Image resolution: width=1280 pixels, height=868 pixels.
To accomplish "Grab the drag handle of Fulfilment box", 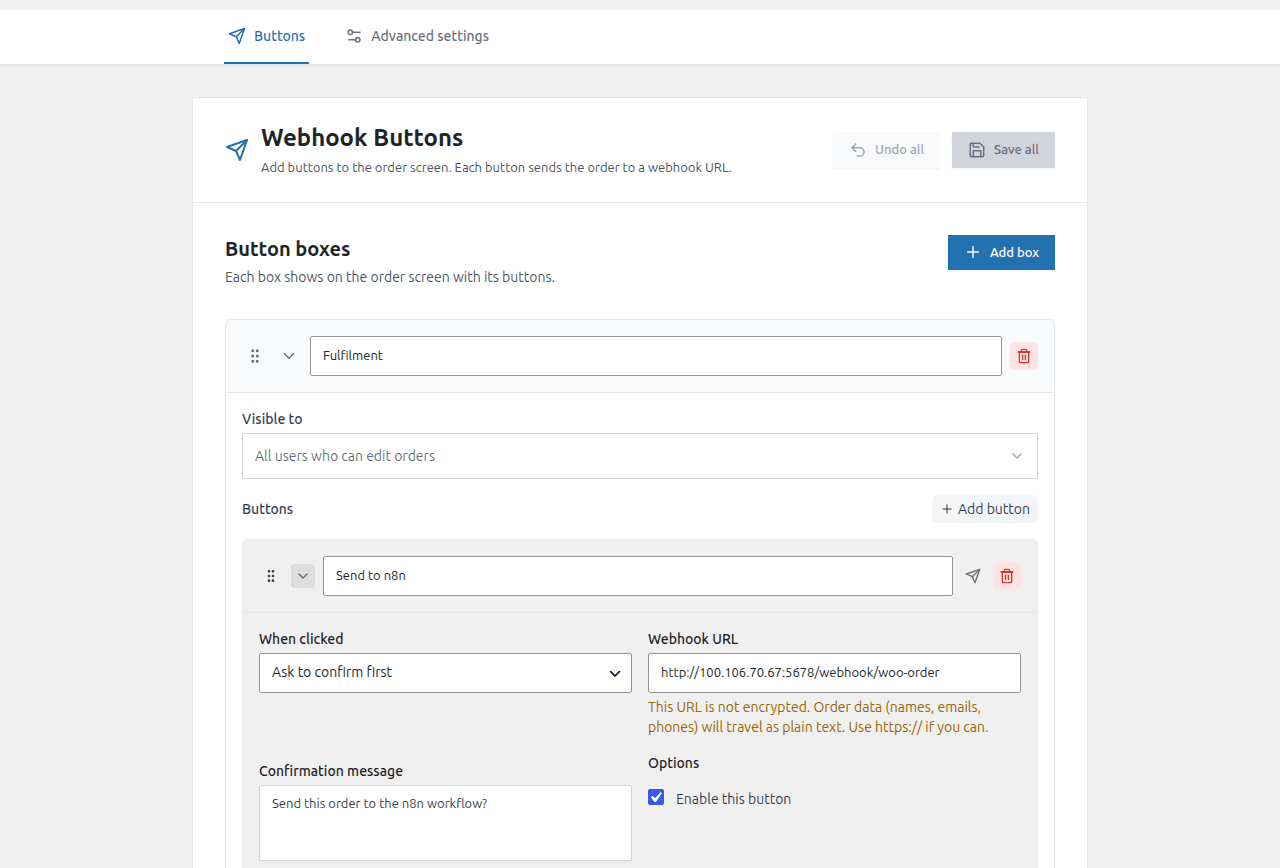I will pyautogui.click(x=255, y=356).
